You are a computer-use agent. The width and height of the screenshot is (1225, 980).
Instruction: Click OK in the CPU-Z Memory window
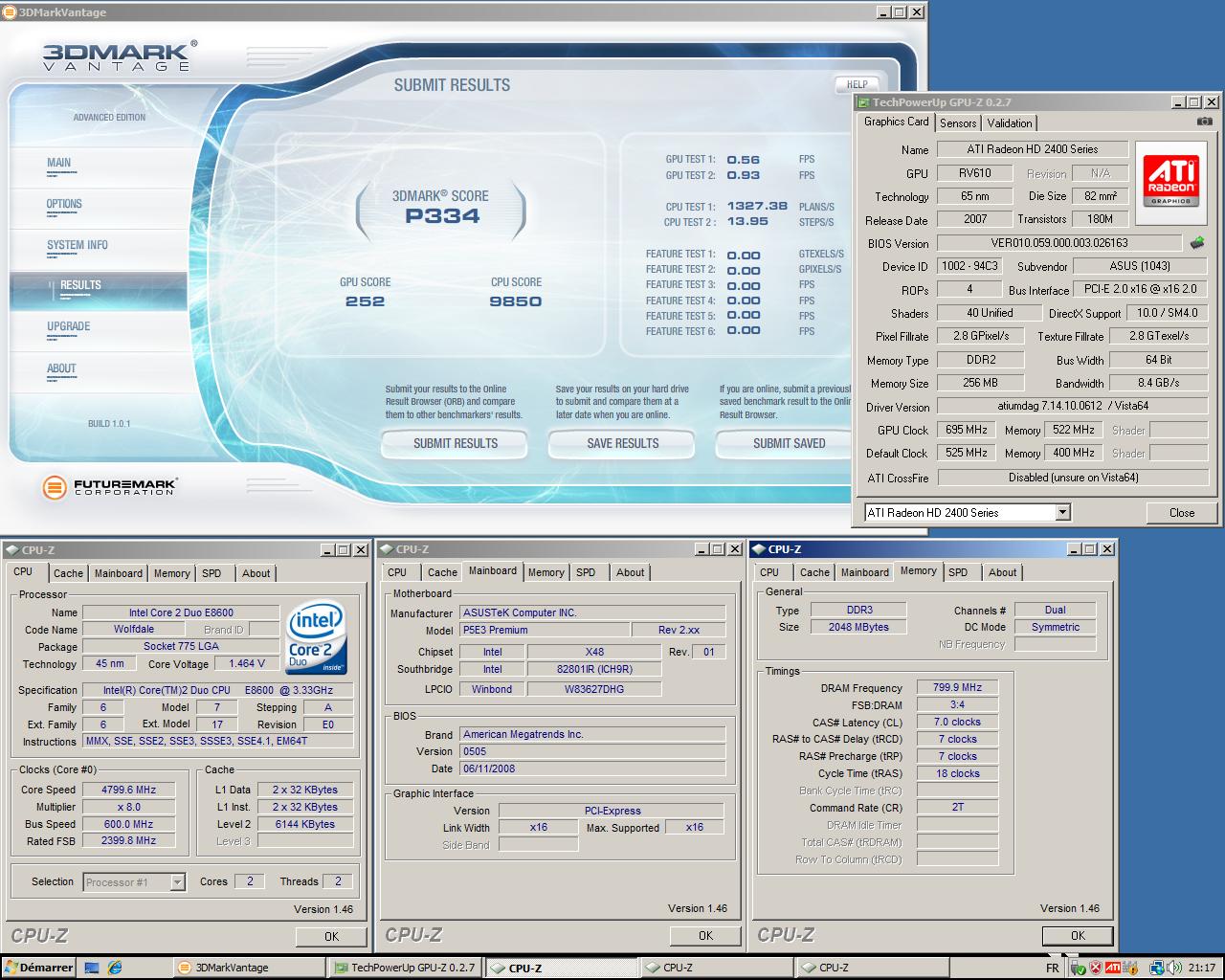(1078, 936)
